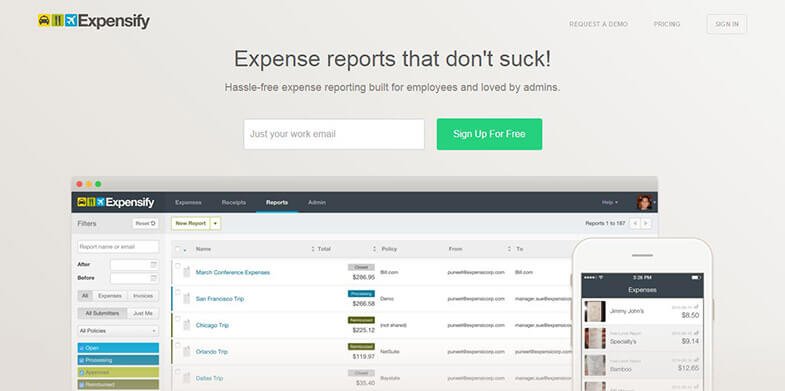Click the work email input field
The width and height of the screenshot is (785, 391).
[x=334, y=134]
